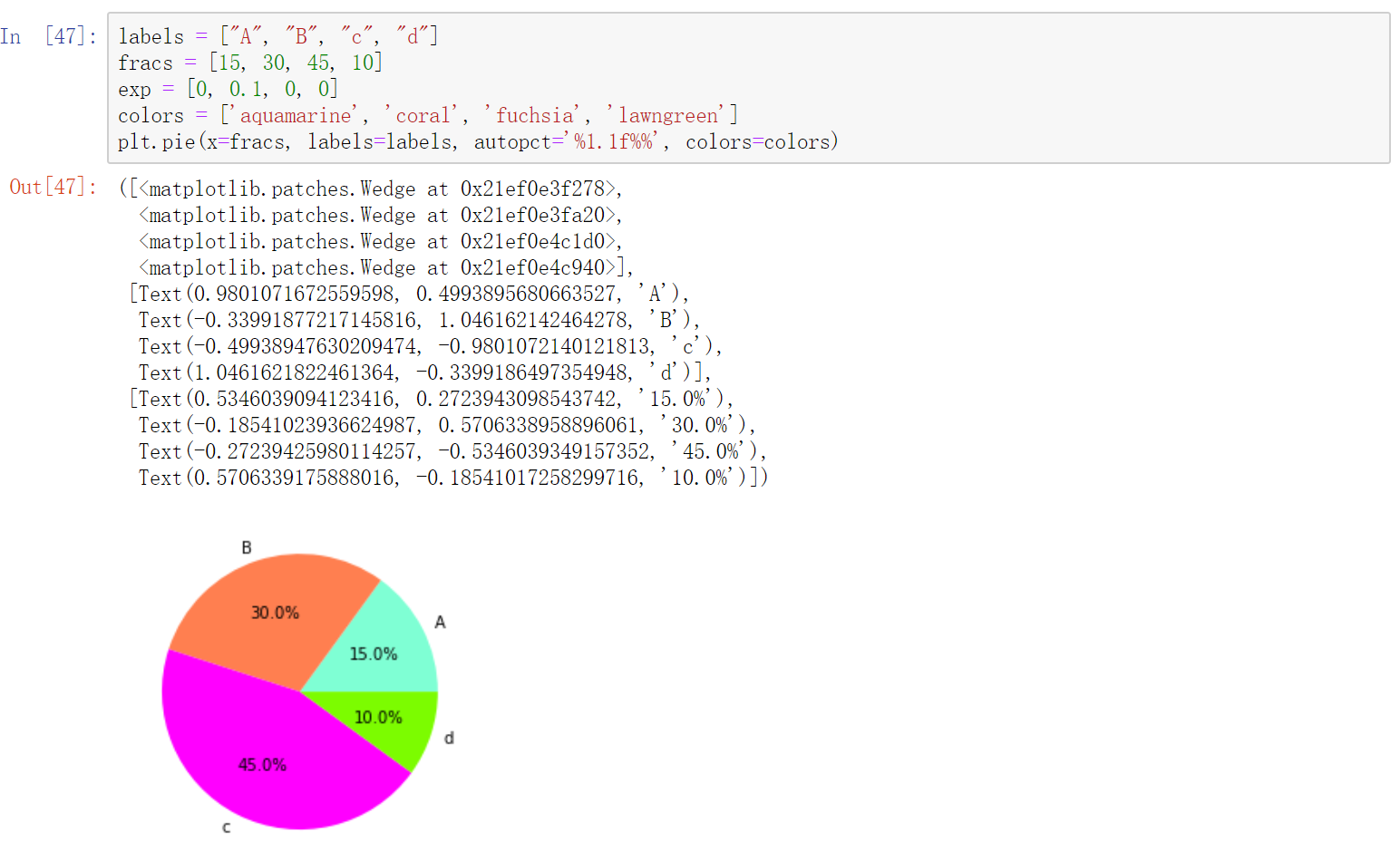Click the colors list definition line

[x=426, y=115]
